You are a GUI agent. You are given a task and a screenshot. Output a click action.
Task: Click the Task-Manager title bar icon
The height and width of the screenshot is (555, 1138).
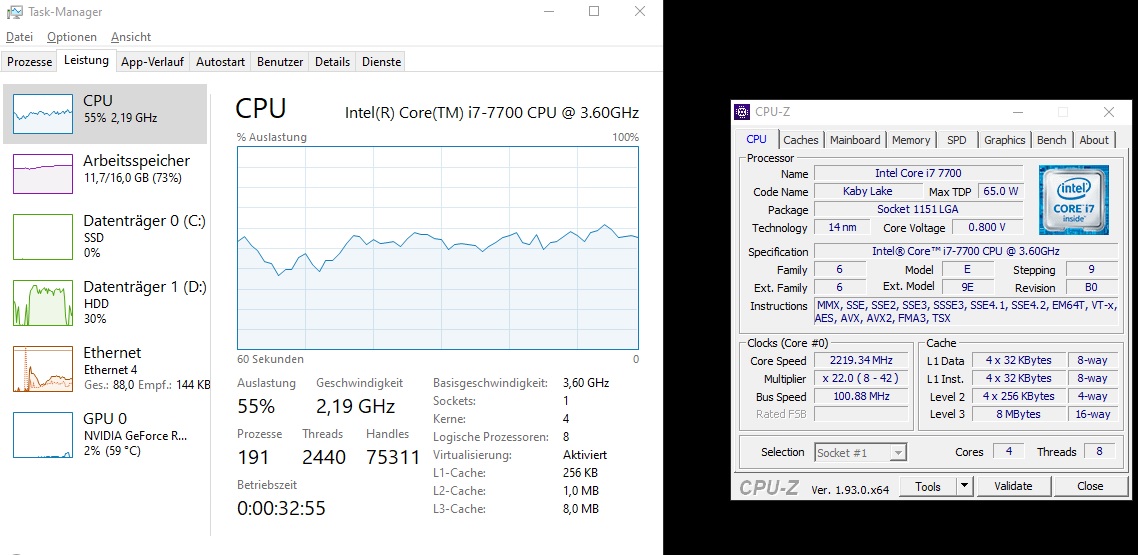[x=14, y=12]
